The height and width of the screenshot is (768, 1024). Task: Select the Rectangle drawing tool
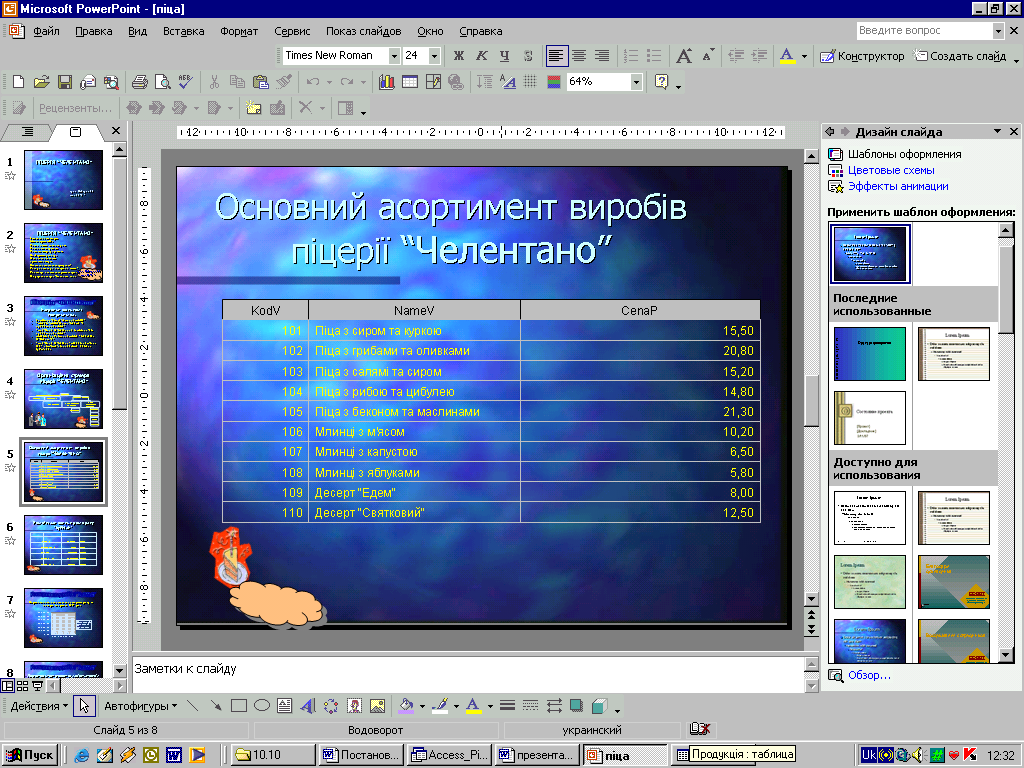pos(238,705)
